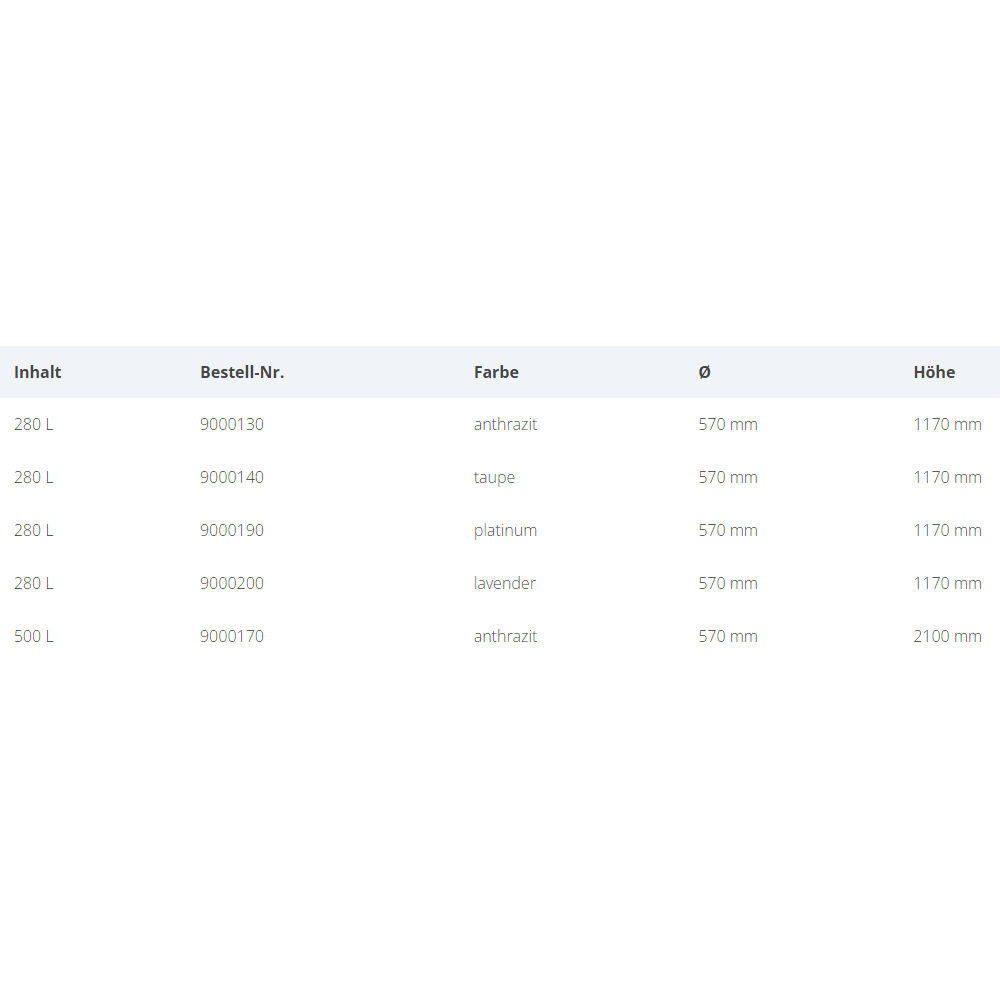Select 280 L in the lavender row
1000x1000 pixels.
[x=34, y=583]
